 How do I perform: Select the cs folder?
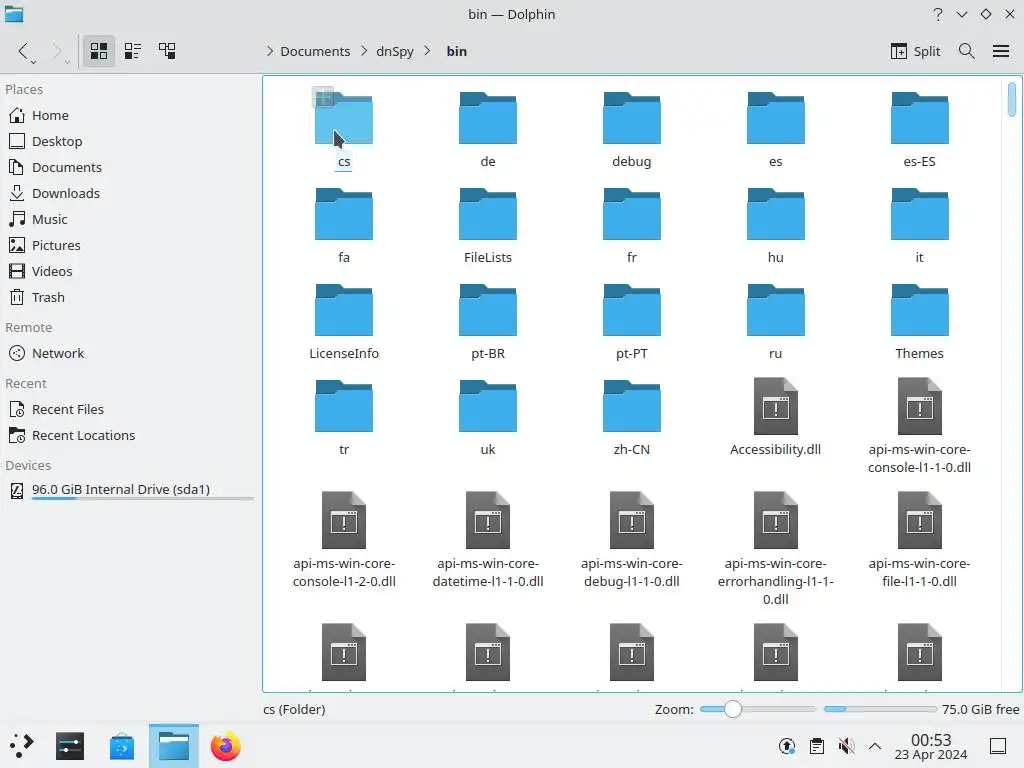344,129
